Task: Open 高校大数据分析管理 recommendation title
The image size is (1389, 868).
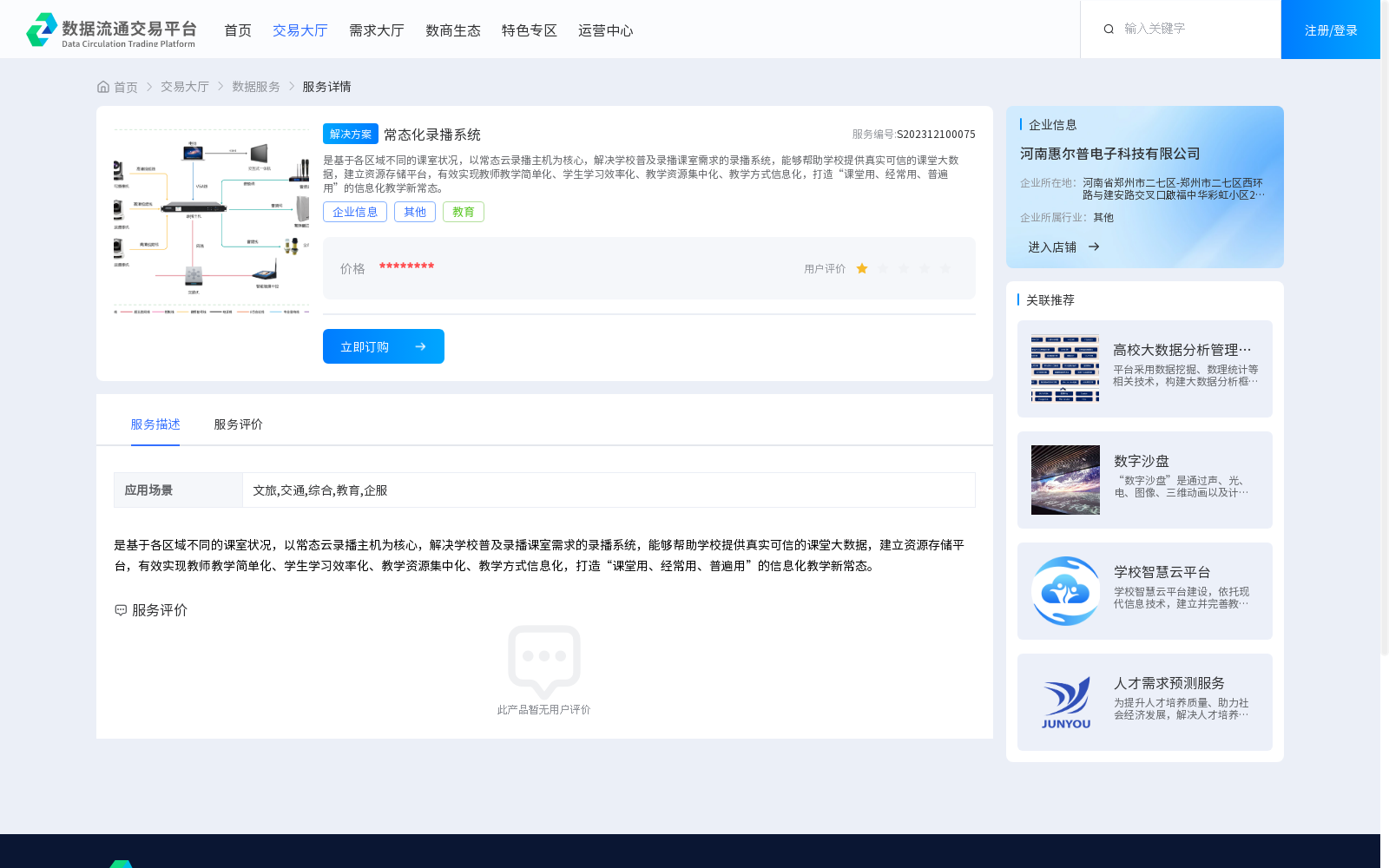Action: (x=1182, y=350)
